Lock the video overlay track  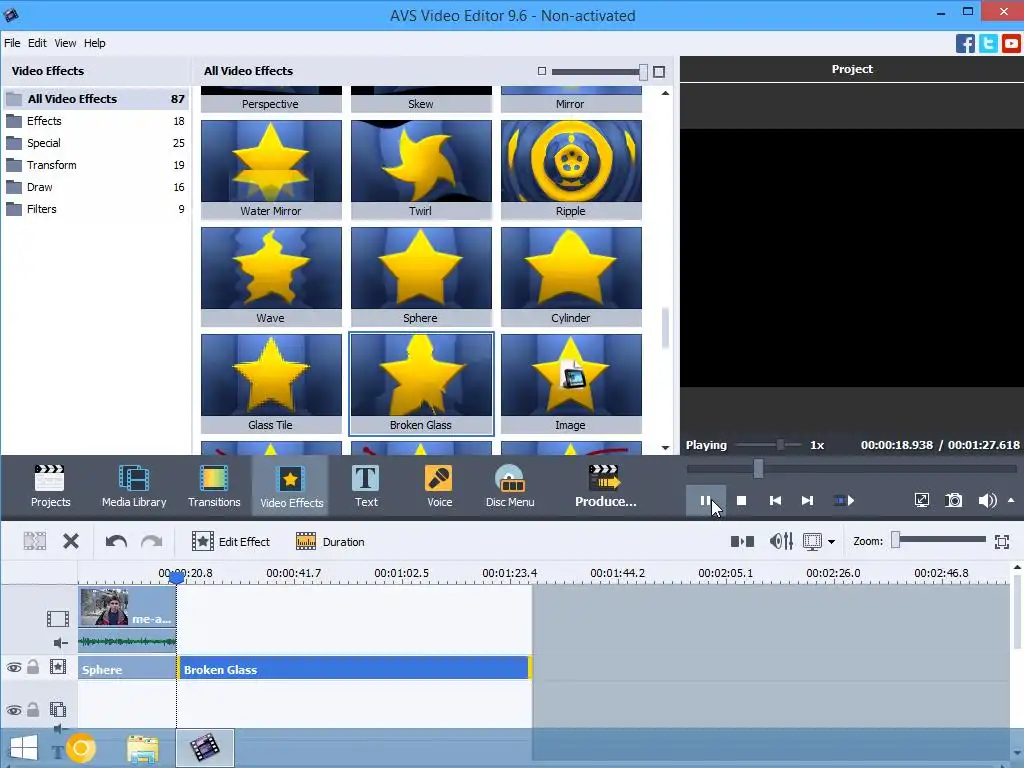(33, 709)
